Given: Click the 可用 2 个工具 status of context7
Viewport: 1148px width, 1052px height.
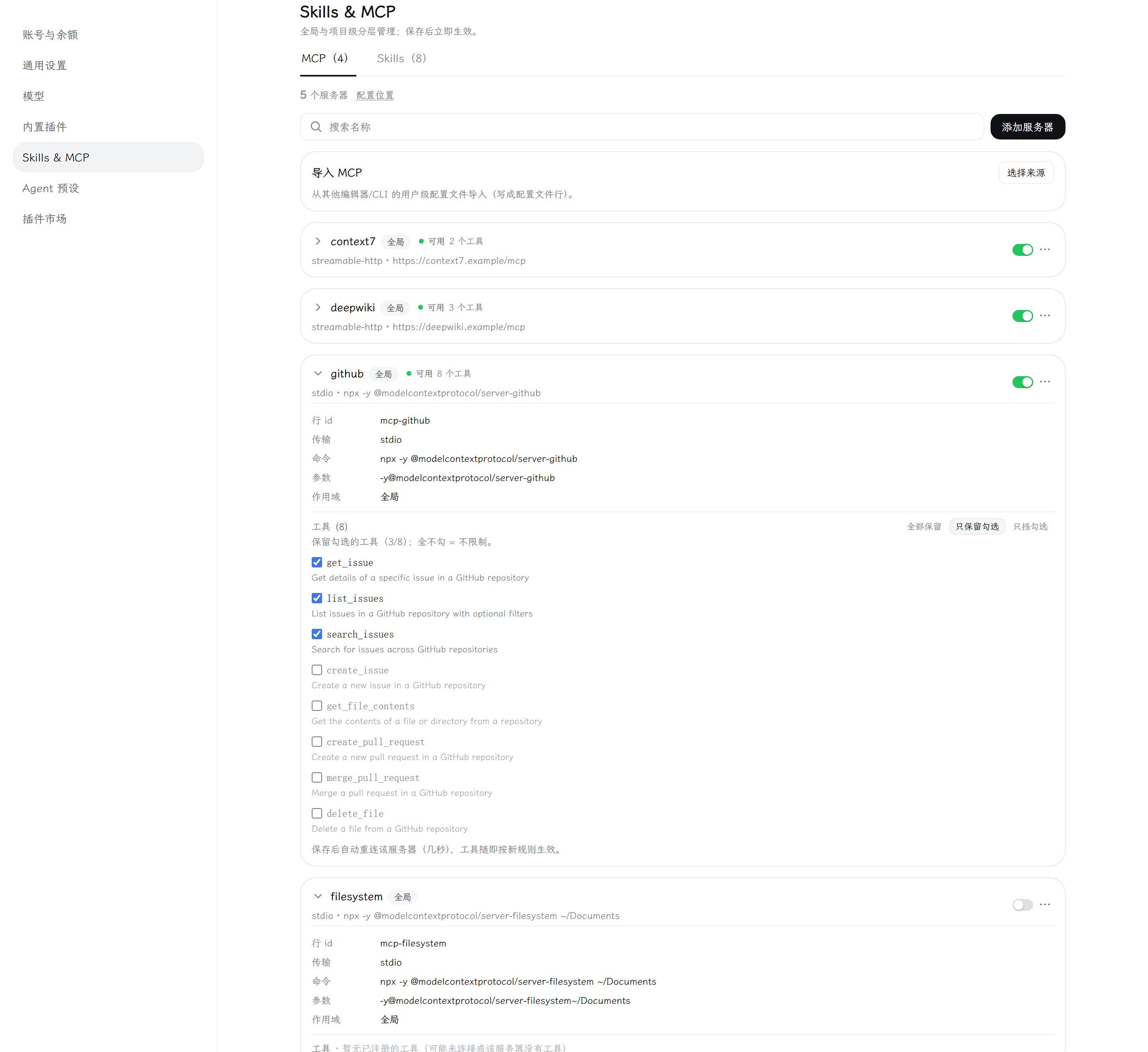Looking at the screenshot, I should pos(451,241).
